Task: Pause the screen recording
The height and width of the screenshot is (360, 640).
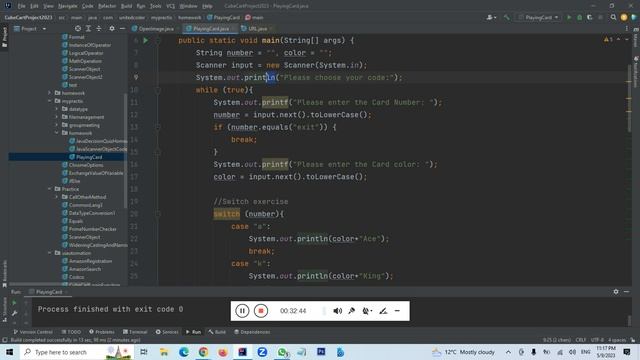Action: click(242, 311)
